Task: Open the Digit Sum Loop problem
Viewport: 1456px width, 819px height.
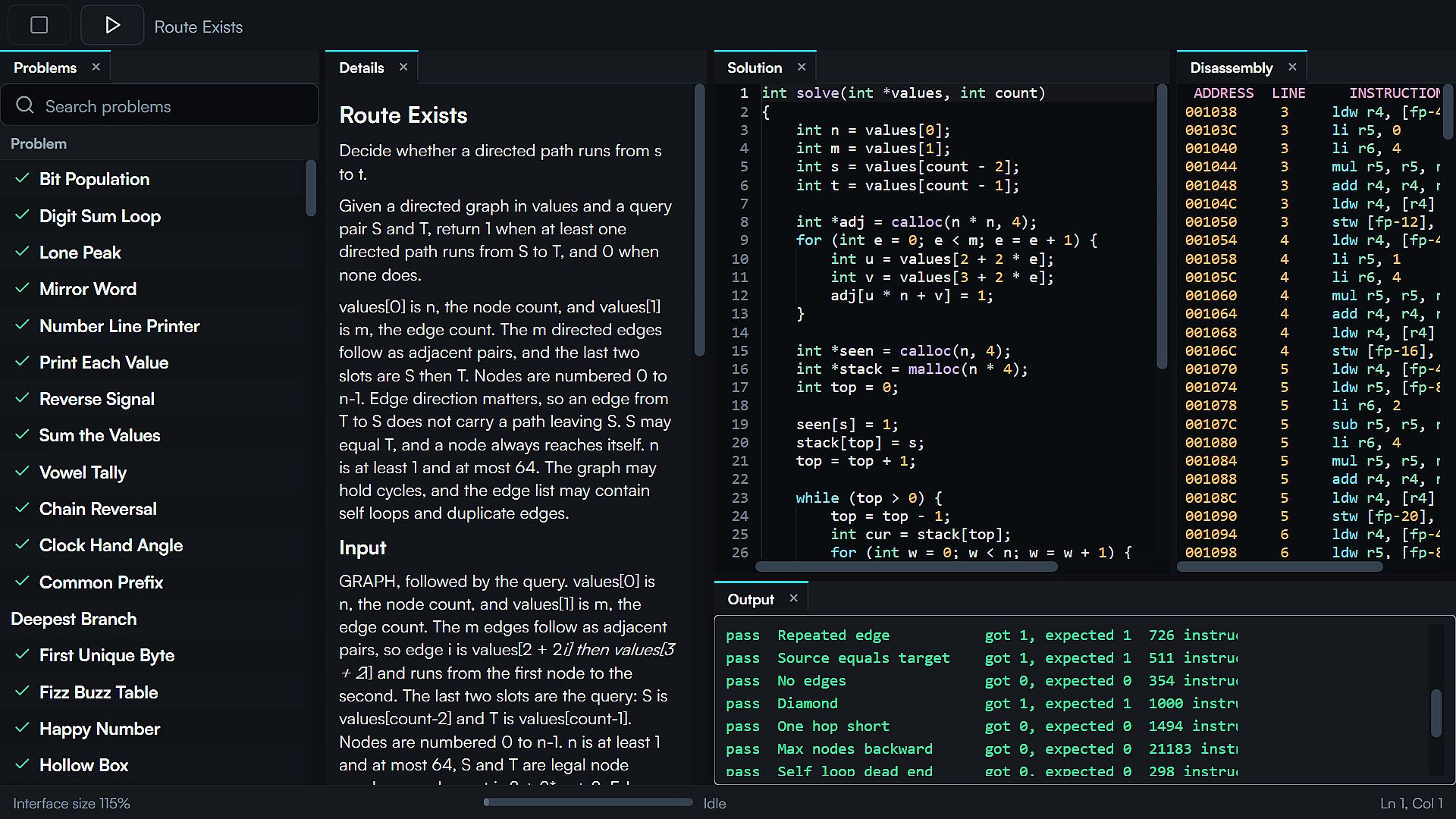Action: click(152, 216)
